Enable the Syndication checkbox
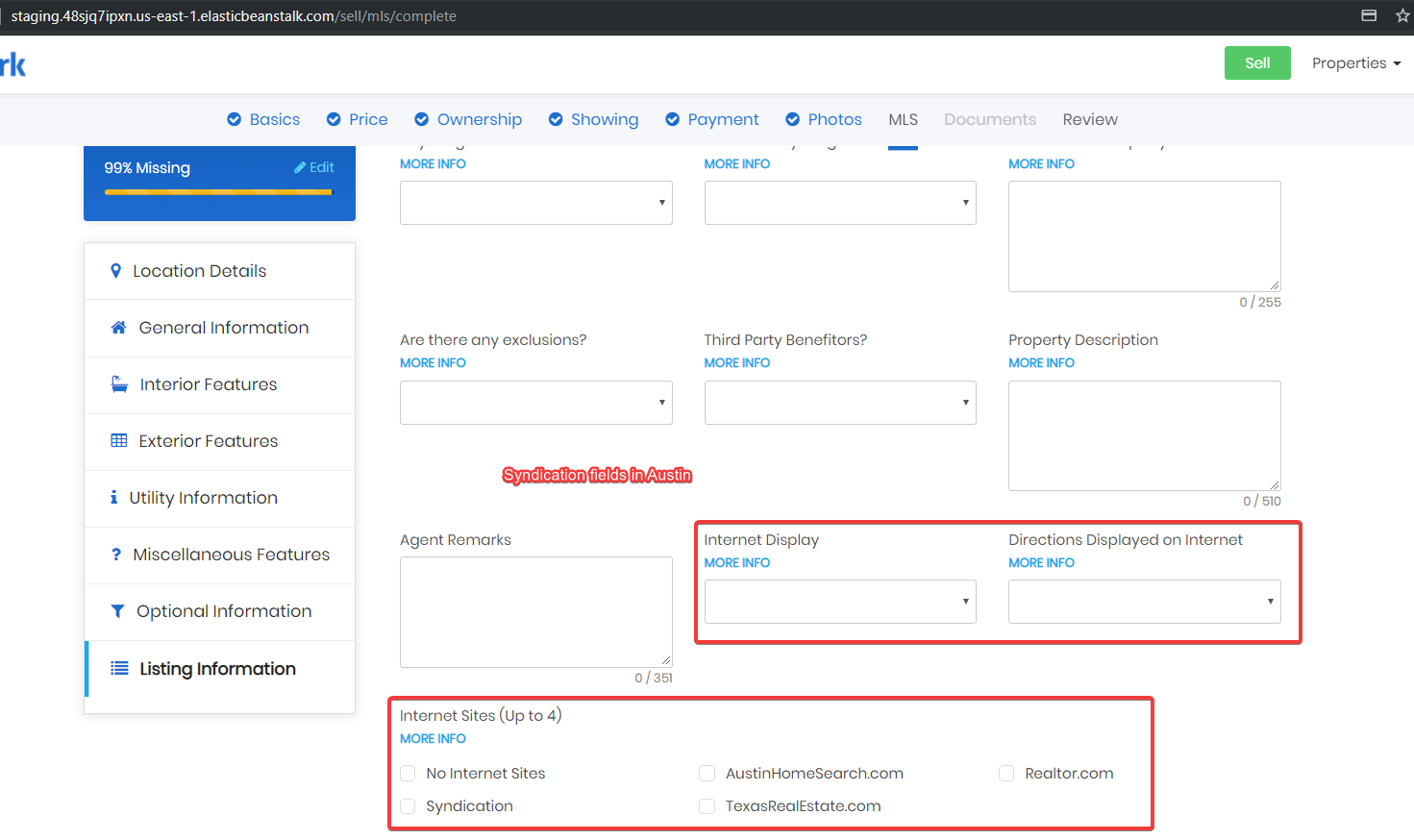The width and height of the screenshot is (1414, 840). click(408, 806)
